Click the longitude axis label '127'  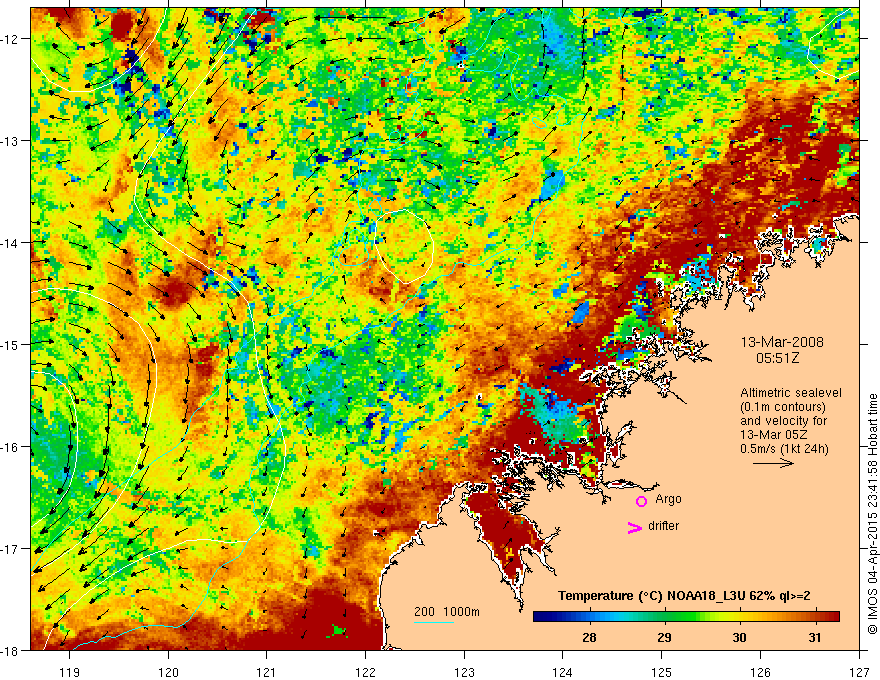click(859, 672)
